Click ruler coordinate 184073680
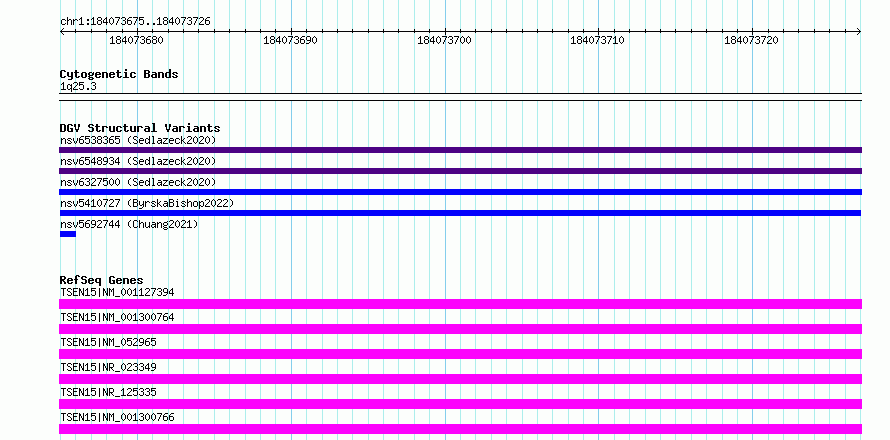This screenshot has height=440, width=890. pos(136,40)
